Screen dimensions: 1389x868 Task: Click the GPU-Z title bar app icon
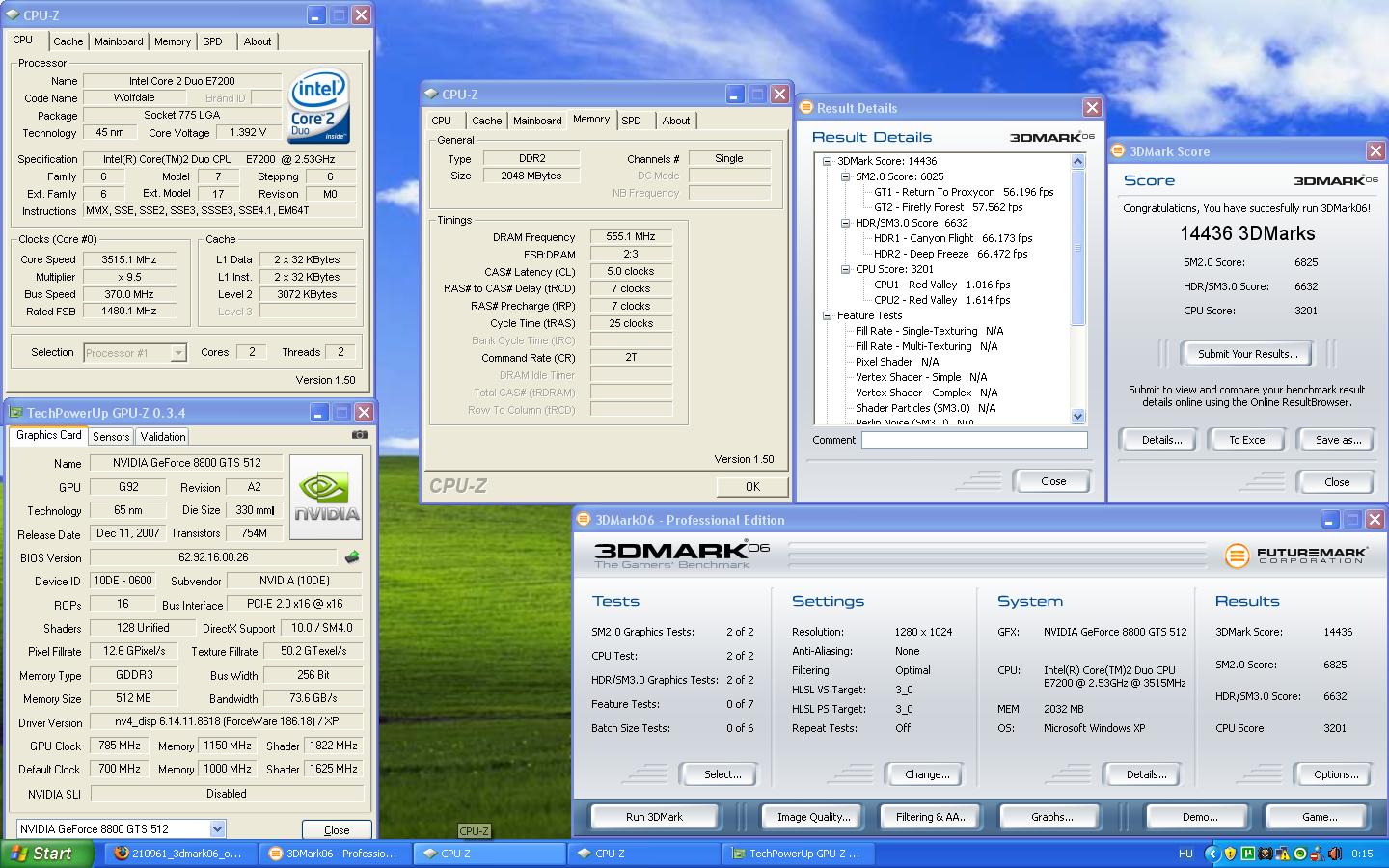[16, 413]
